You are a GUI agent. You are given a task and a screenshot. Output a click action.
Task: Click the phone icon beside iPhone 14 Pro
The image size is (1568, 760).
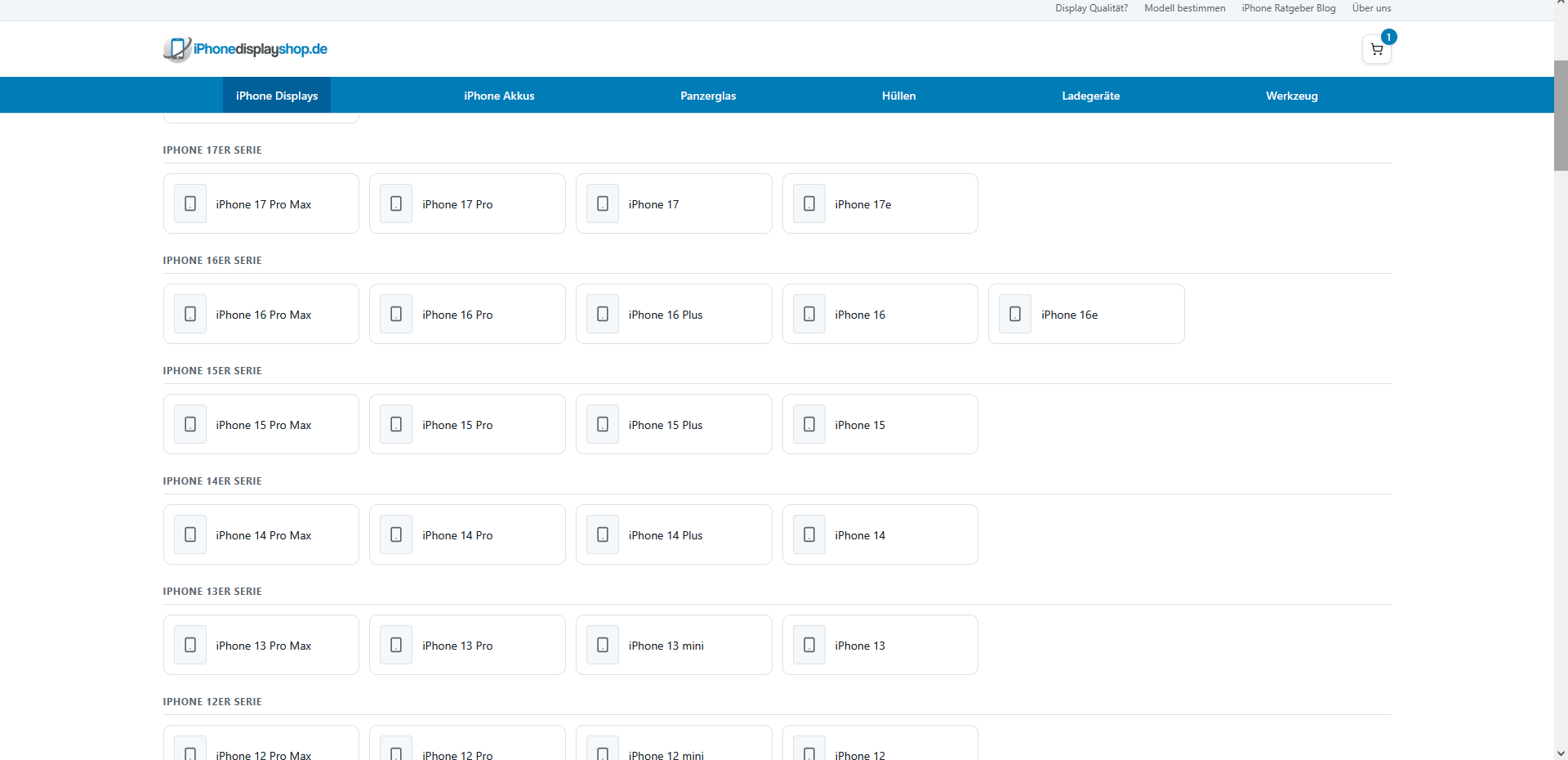tap(396, 534)
